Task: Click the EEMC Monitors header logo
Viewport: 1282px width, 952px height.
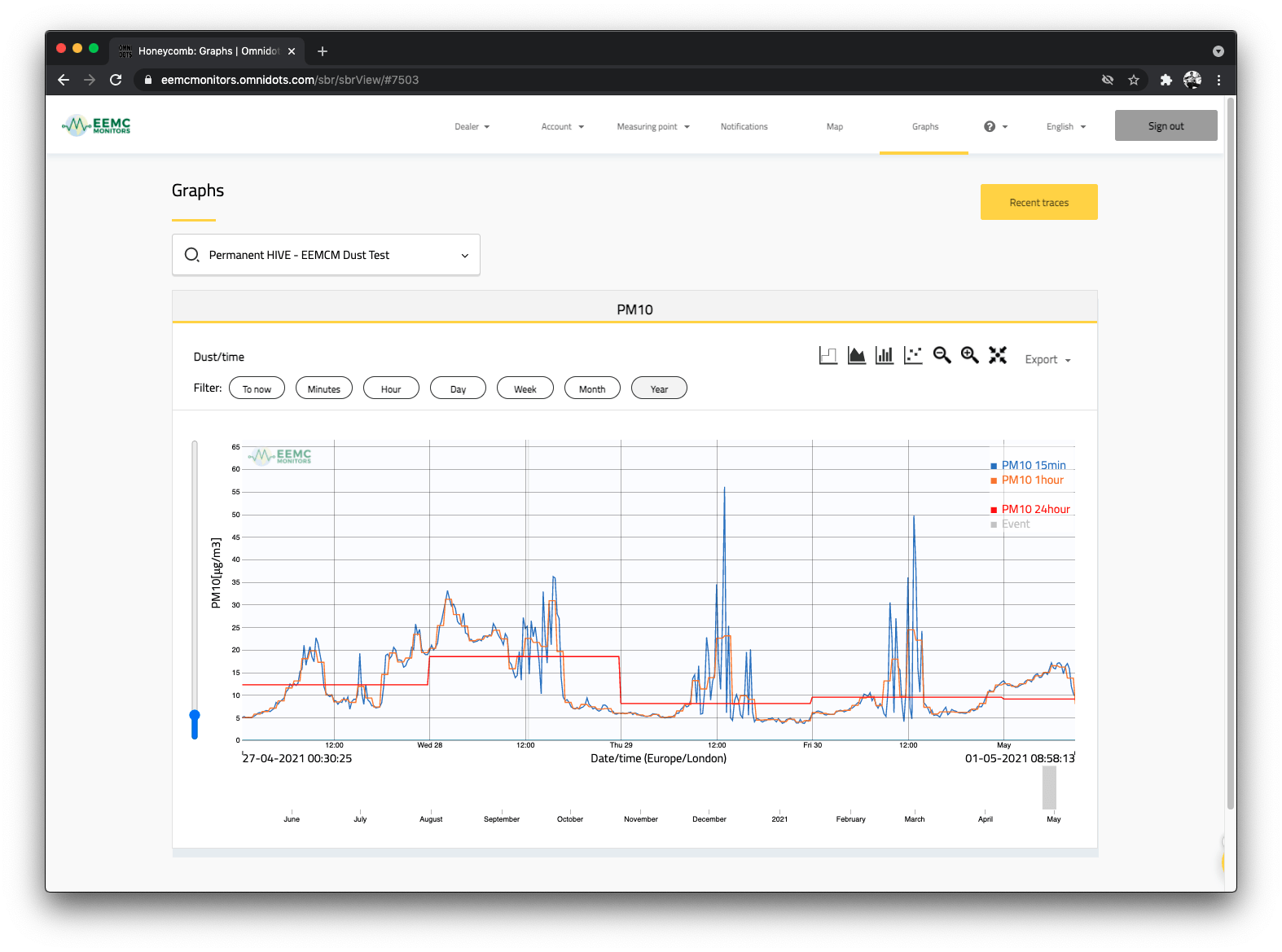Action: point(96,125)
